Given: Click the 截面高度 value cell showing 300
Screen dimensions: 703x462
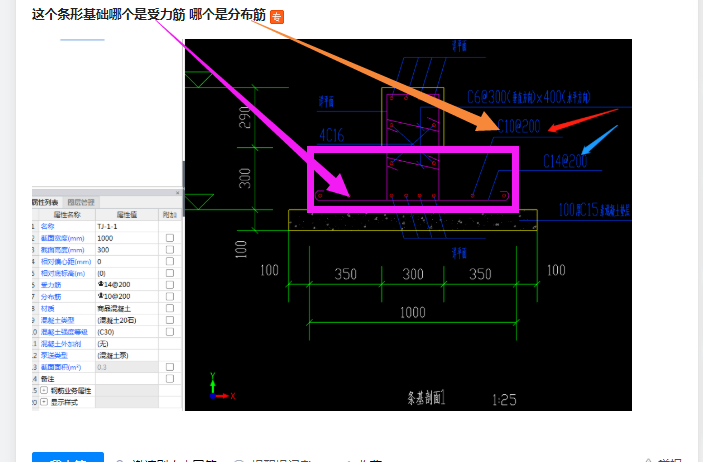Looking at the screenshot, I should point(127,250).
